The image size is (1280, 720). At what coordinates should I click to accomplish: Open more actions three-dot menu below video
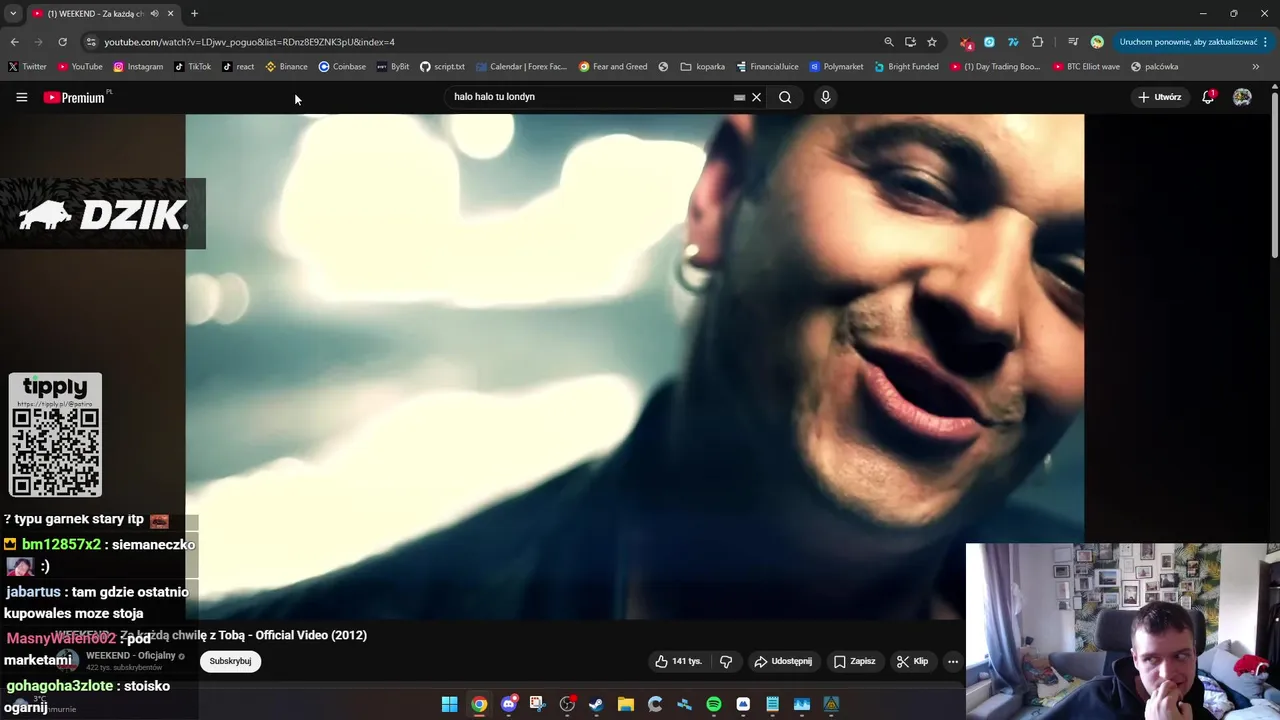pyautogui.click(x=952, y=661)
